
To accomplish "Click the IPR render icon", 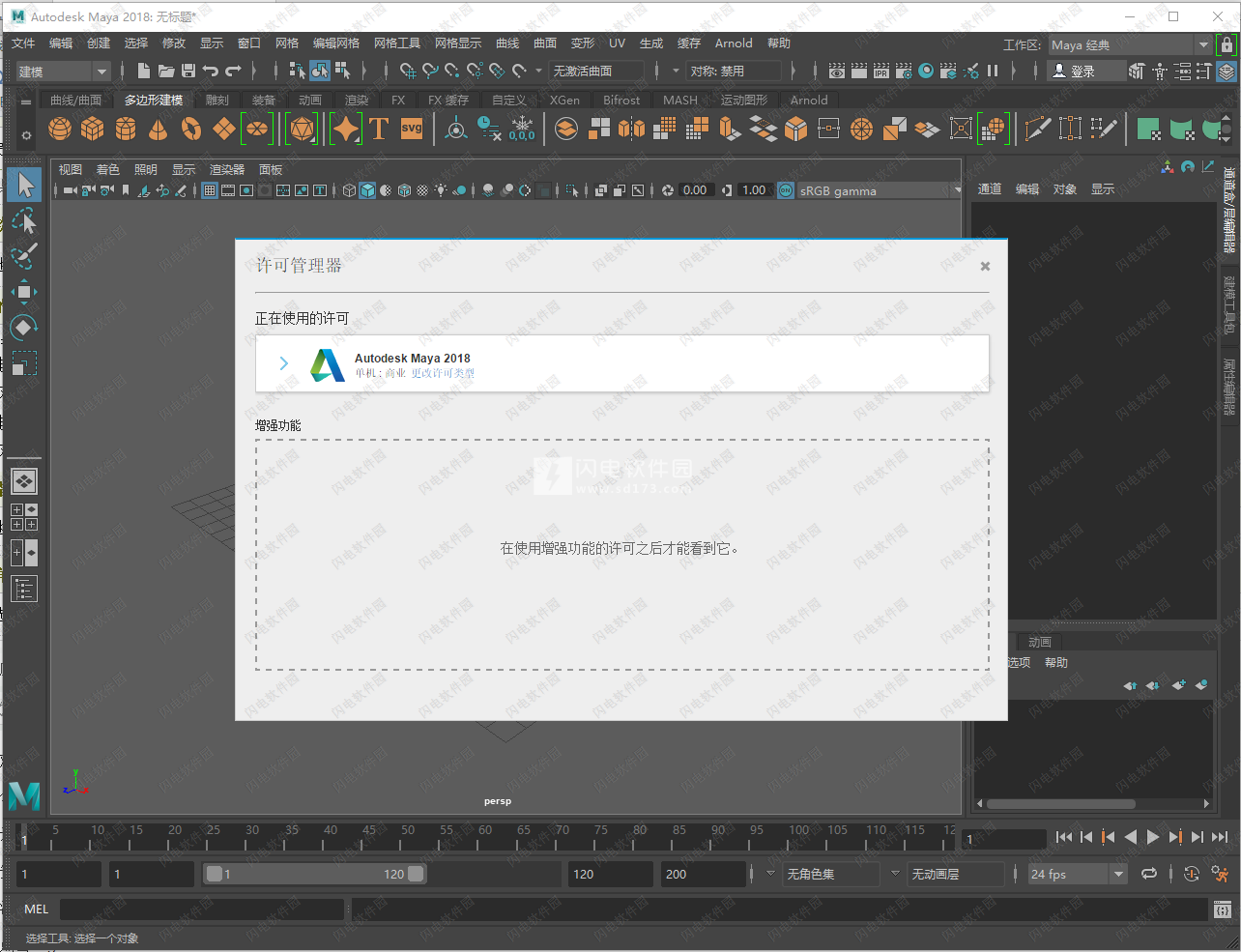I will 881,71.
